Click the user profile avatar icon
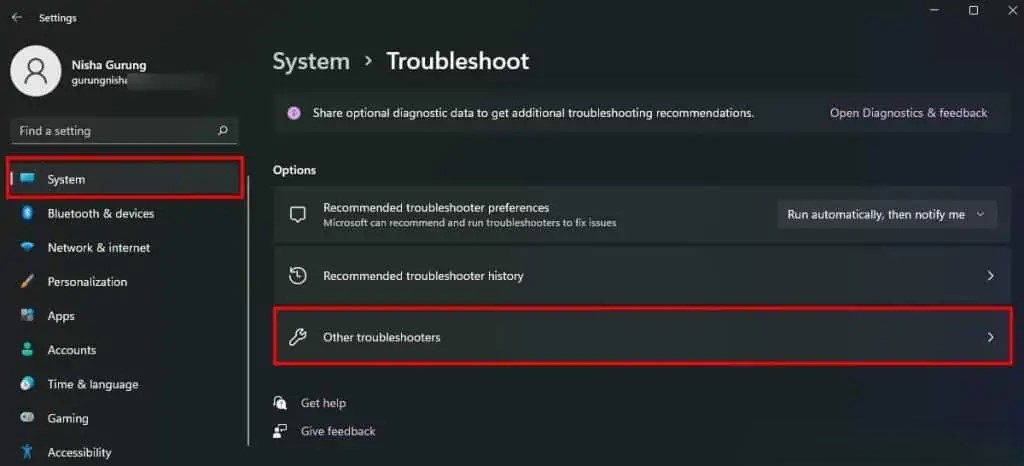 [x=36, y=72]
